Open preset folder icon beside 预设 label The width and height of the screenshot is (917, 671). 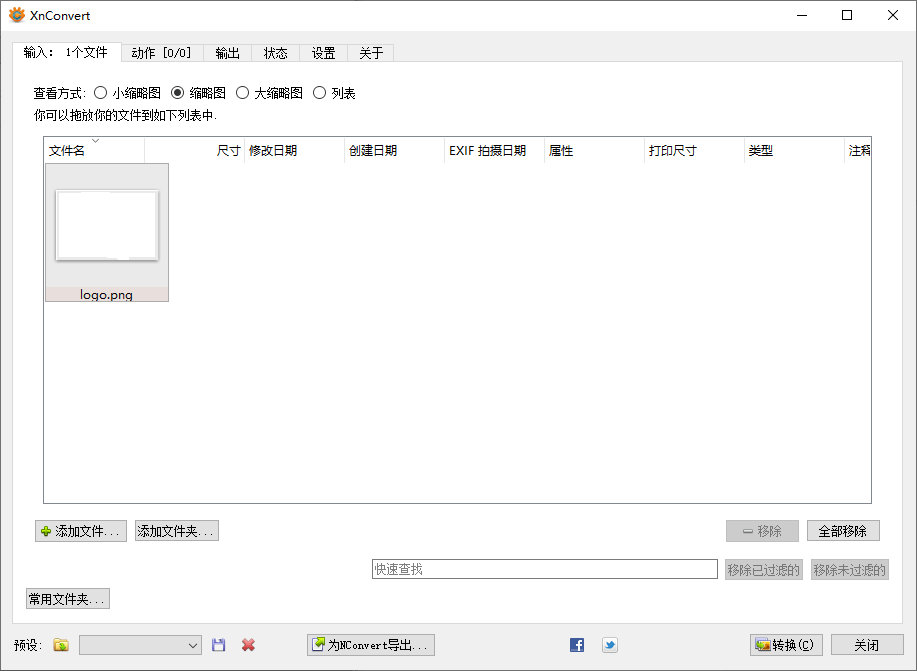coord(61,645)
